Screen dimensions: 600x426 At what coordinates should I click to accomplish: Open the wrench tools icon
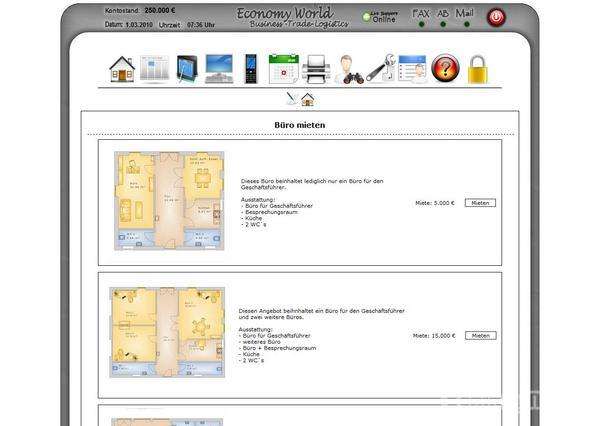click(380, 70)
